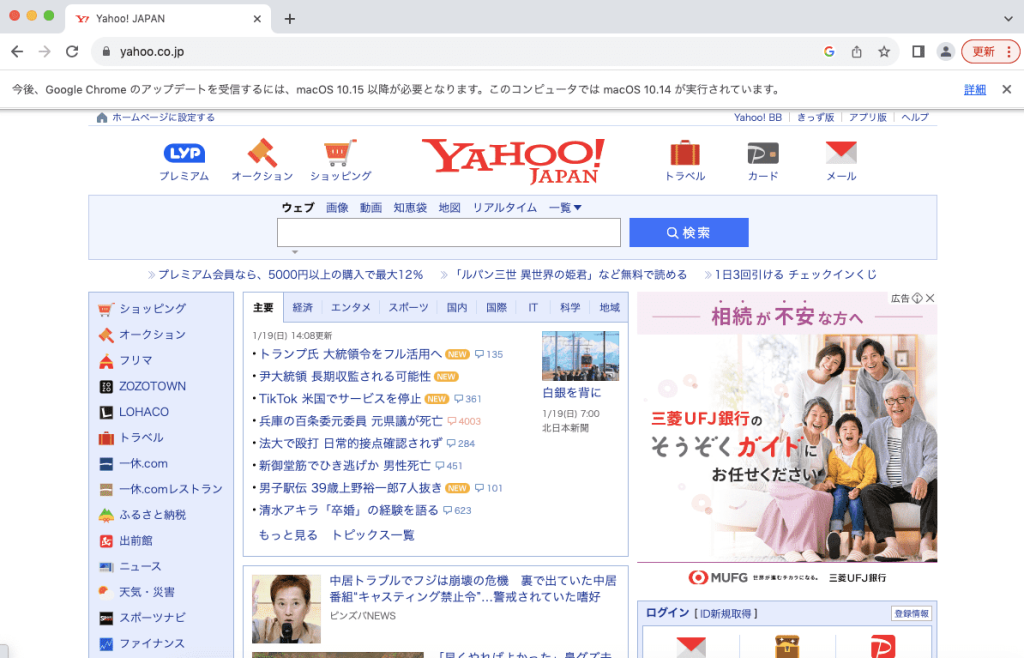Screen dimensions: 1024x658
Task: Switch search to 知恵袋
Action: tap(410, 208)
